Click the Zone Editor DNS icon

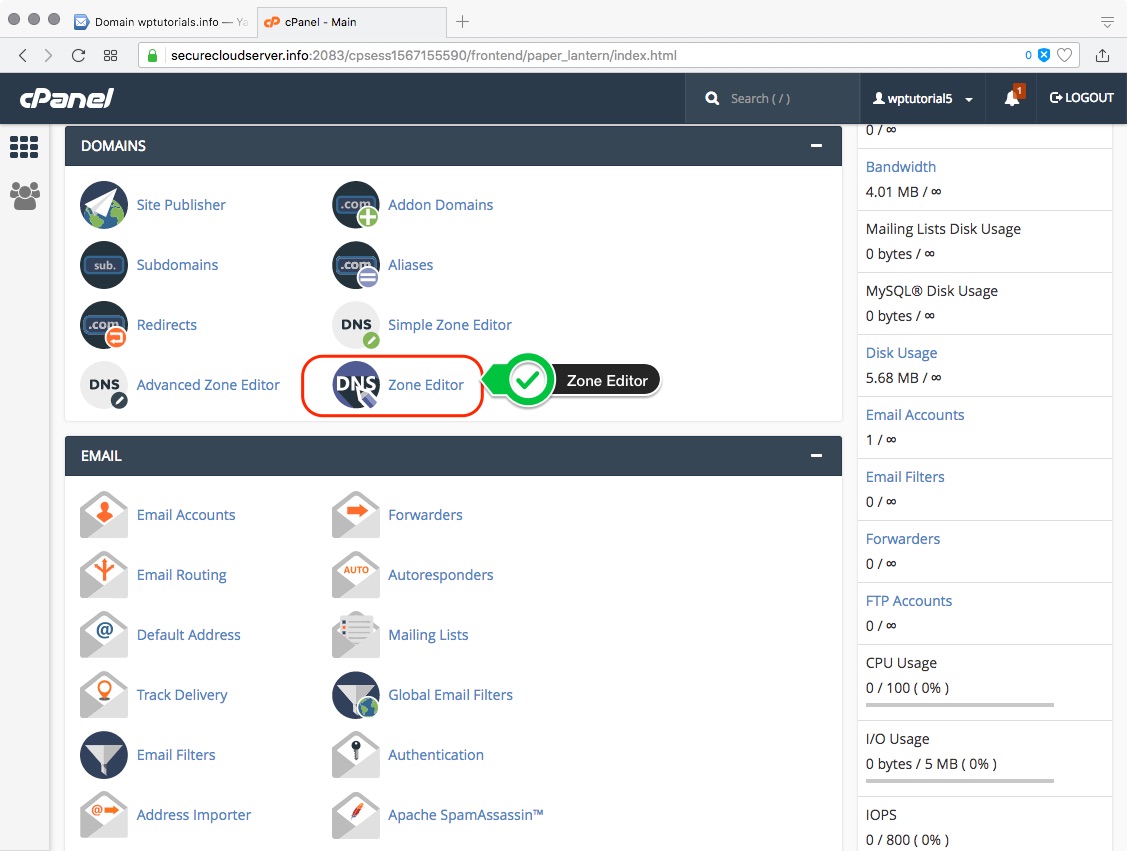click(356, 385)
